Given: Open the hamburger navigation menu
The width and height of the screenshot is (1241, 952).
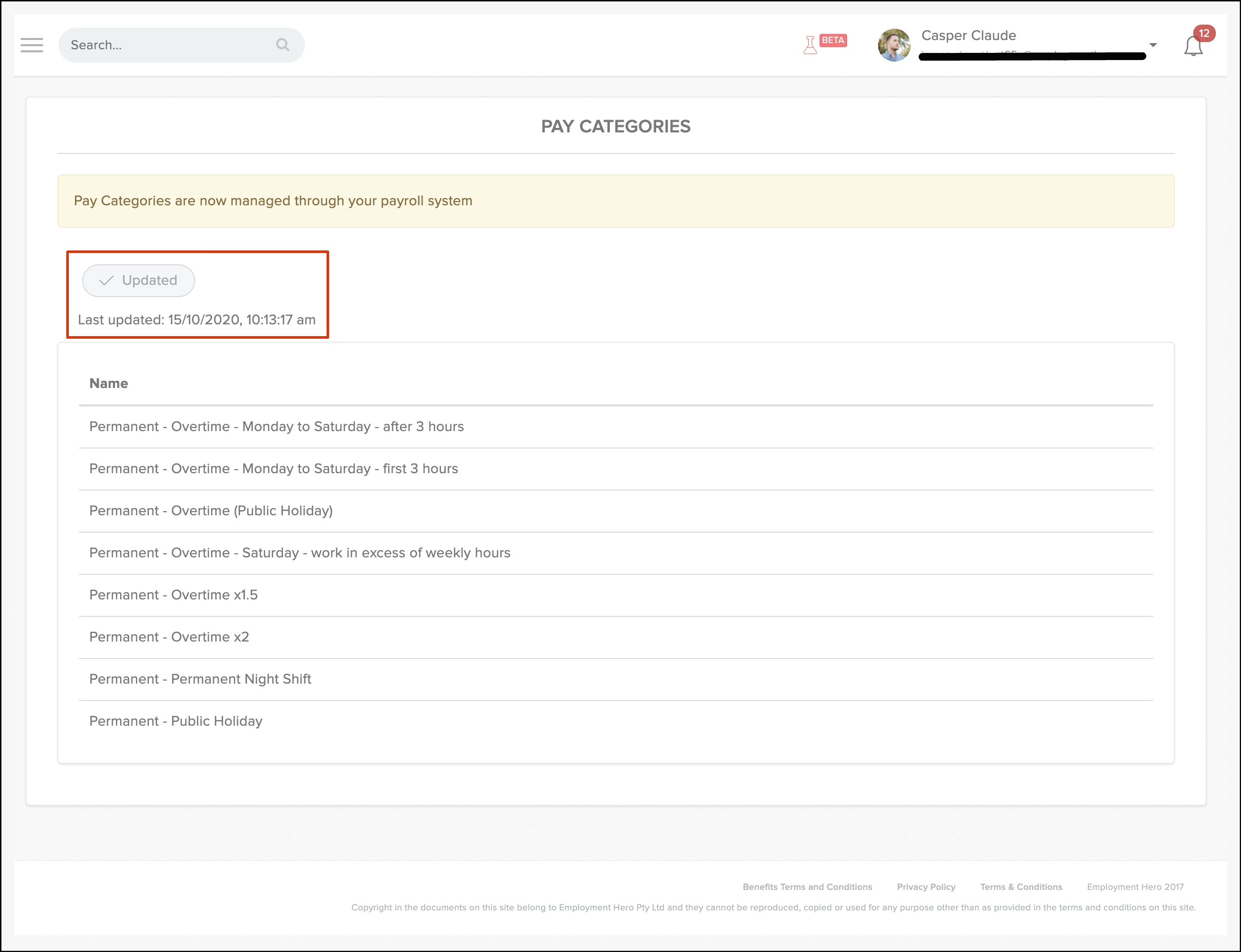Looking at the screenshot, I should pos(32,45).
